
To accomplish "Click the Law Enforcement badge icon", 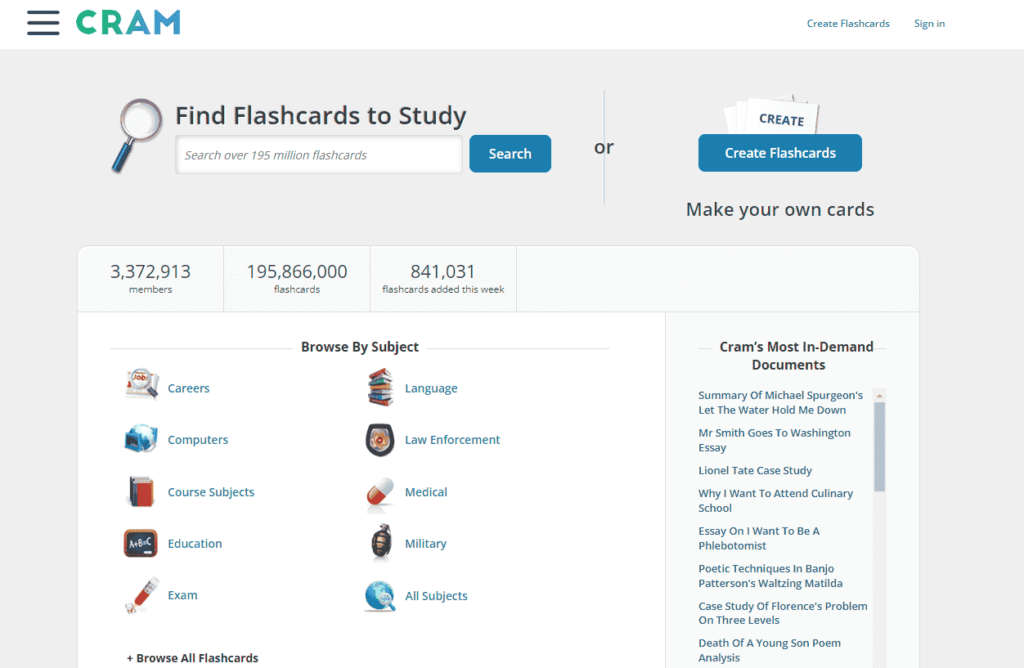I will tap(379, 439).
